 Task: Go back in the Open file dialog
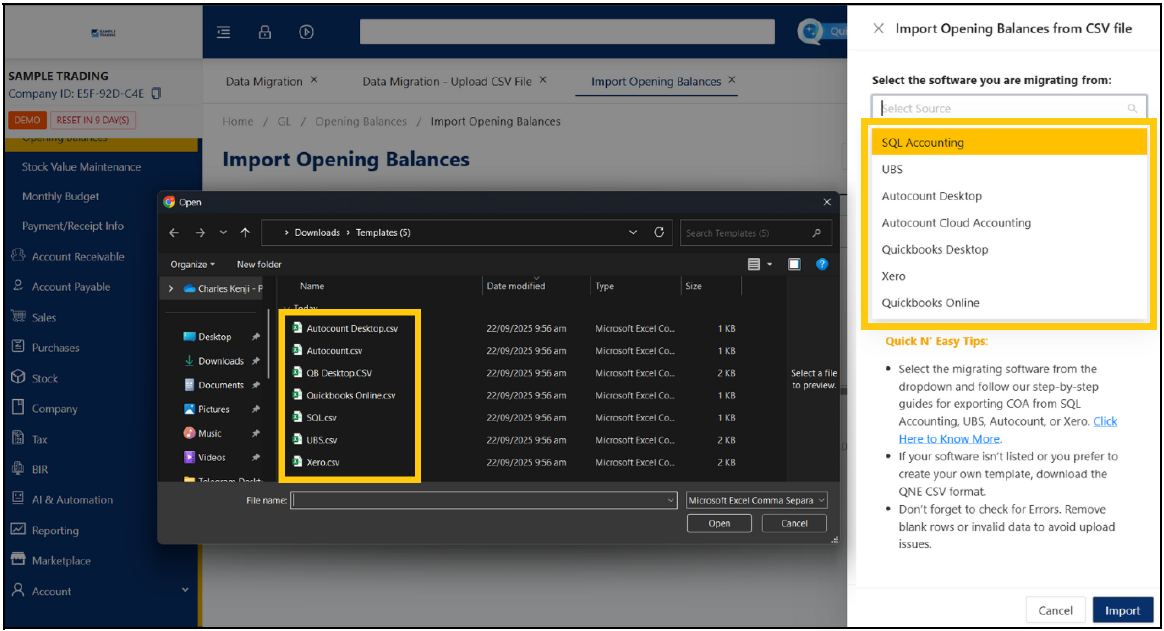pos(174,232)
